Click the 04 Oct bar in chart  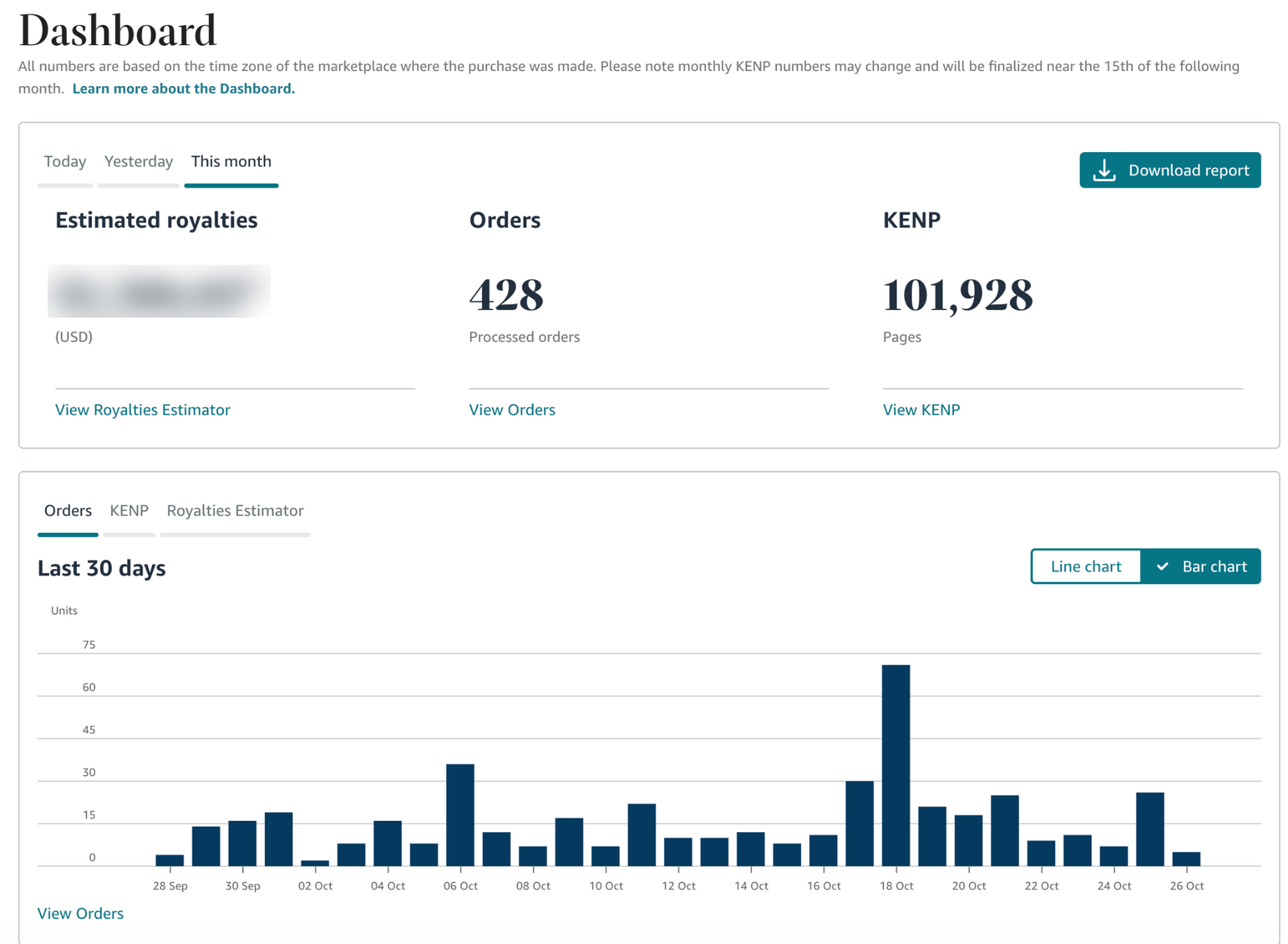click(388, 843)
